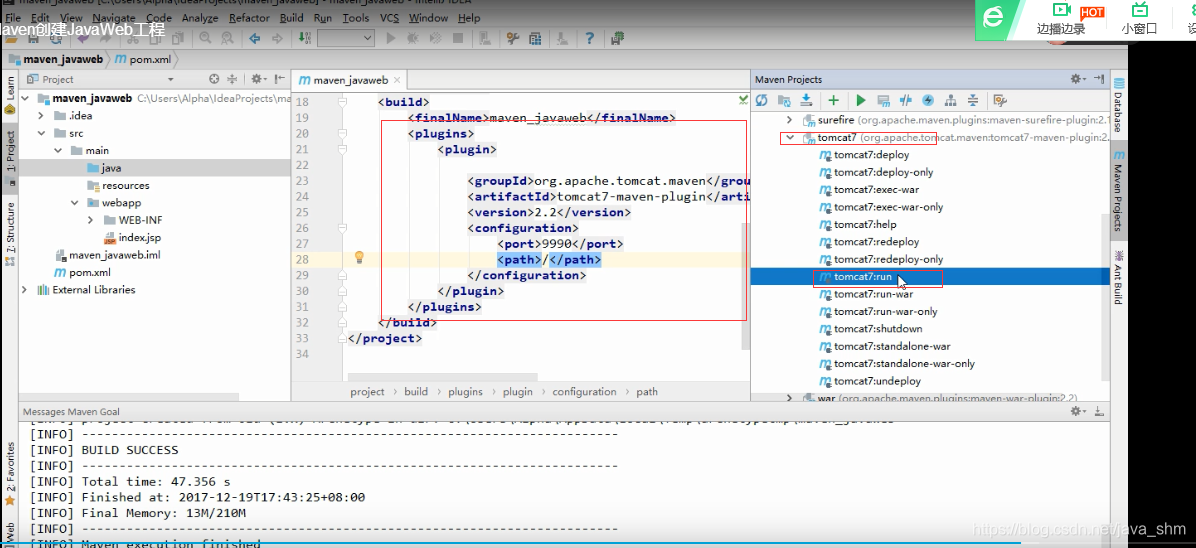Open the run configuration combo box
The image size is (1196, 548).
click(346, 37)
